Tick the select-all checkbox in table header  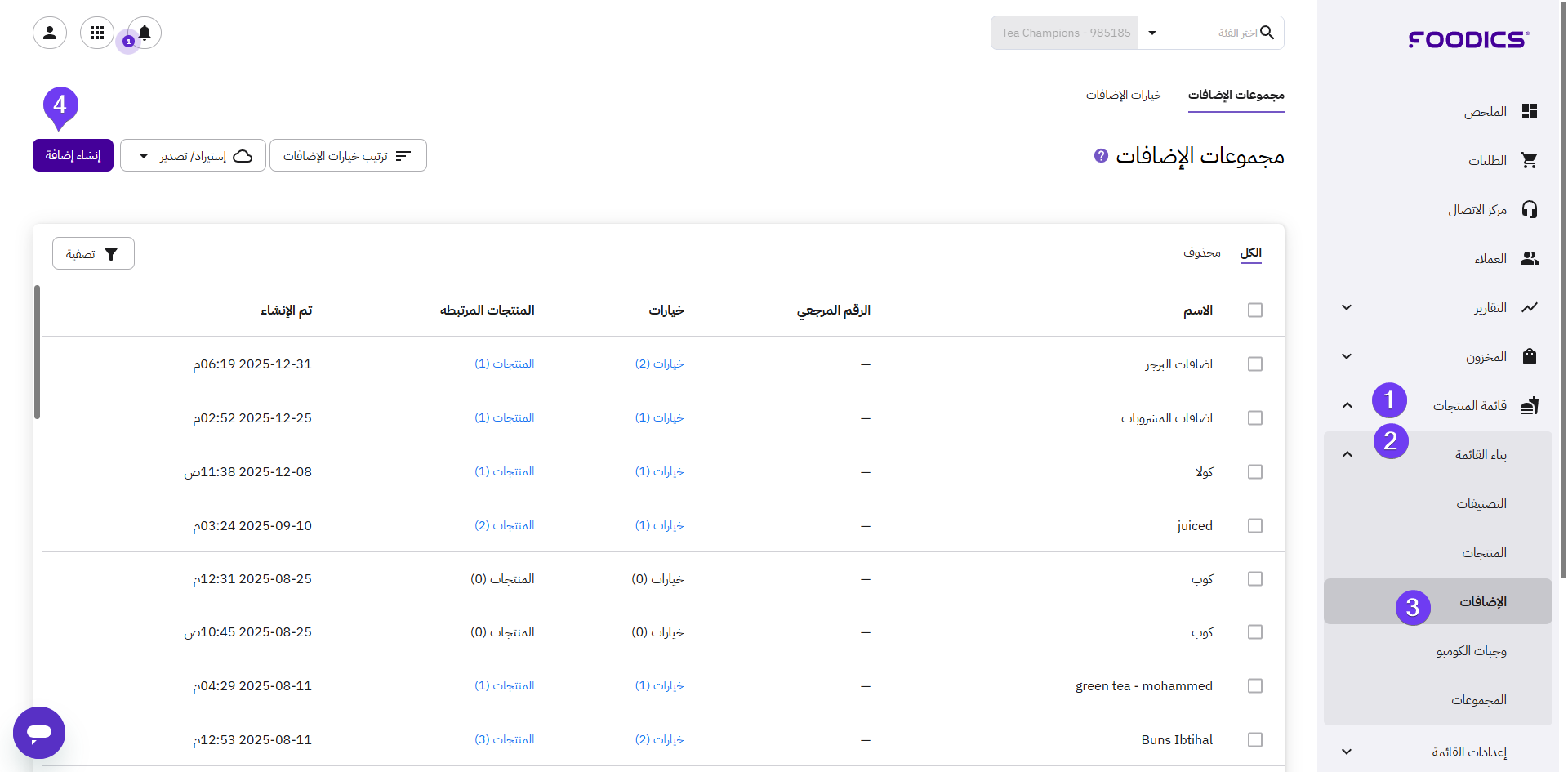[1255, 310]
